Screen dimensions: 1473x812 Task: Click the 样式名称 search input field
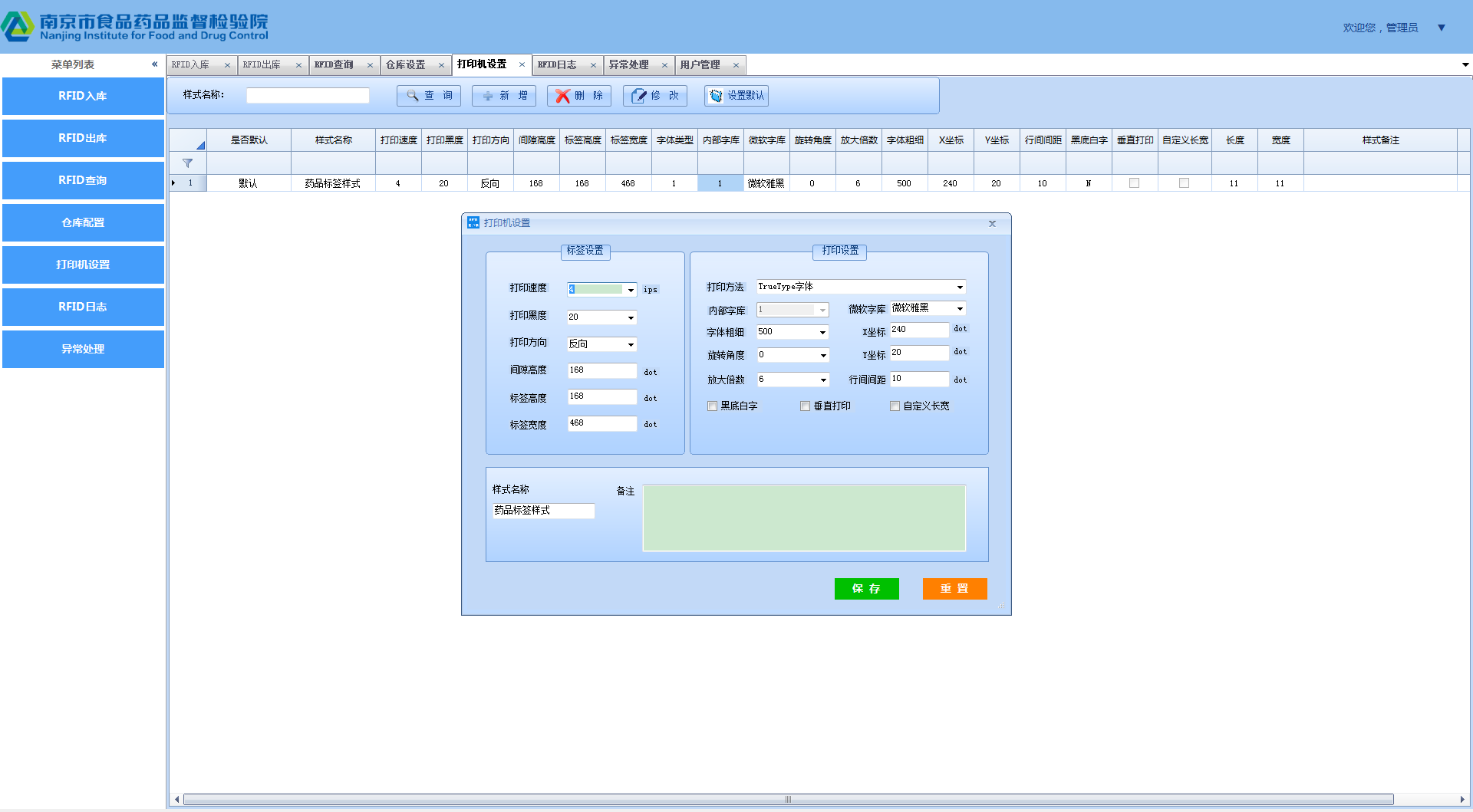click(308, 96)
